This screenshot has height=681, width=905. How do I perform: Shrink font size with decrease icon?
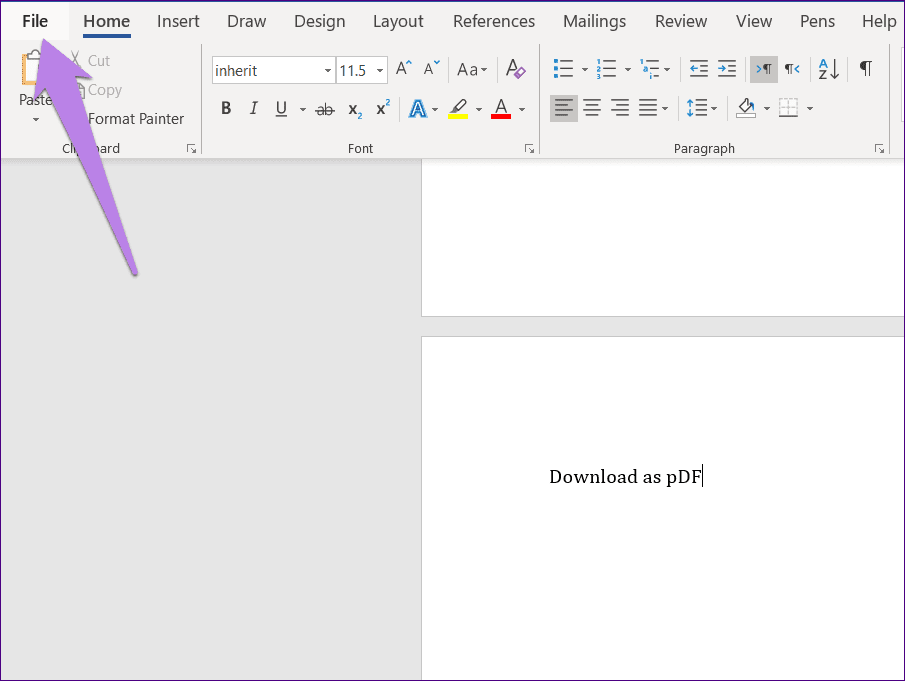[x=431, y=69]
